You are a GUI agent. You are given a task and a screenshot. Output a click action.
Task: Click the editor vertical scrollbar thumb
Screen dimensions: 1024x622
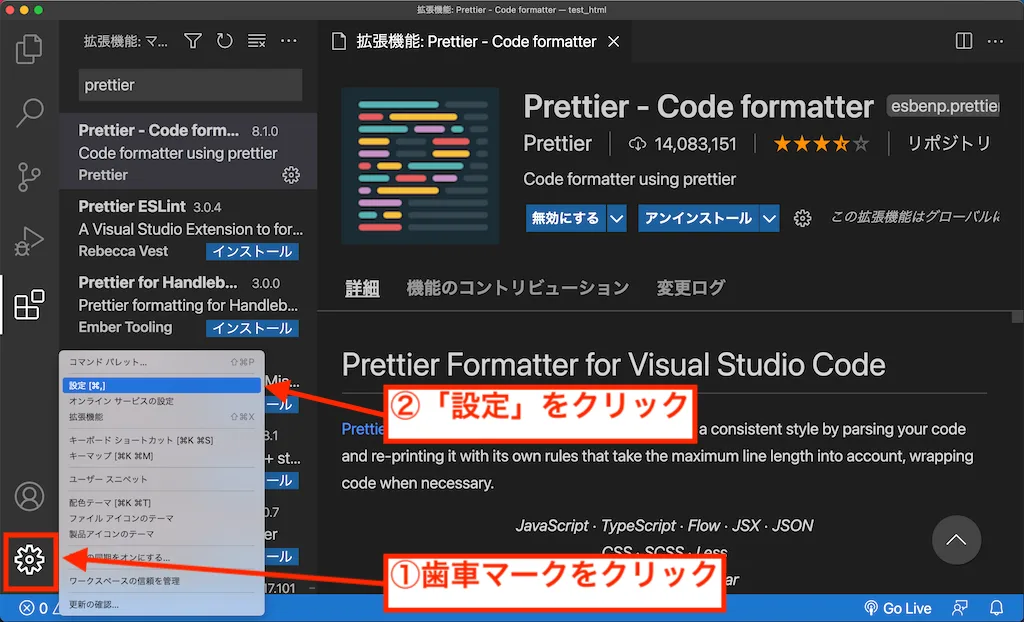(1017, 318)
